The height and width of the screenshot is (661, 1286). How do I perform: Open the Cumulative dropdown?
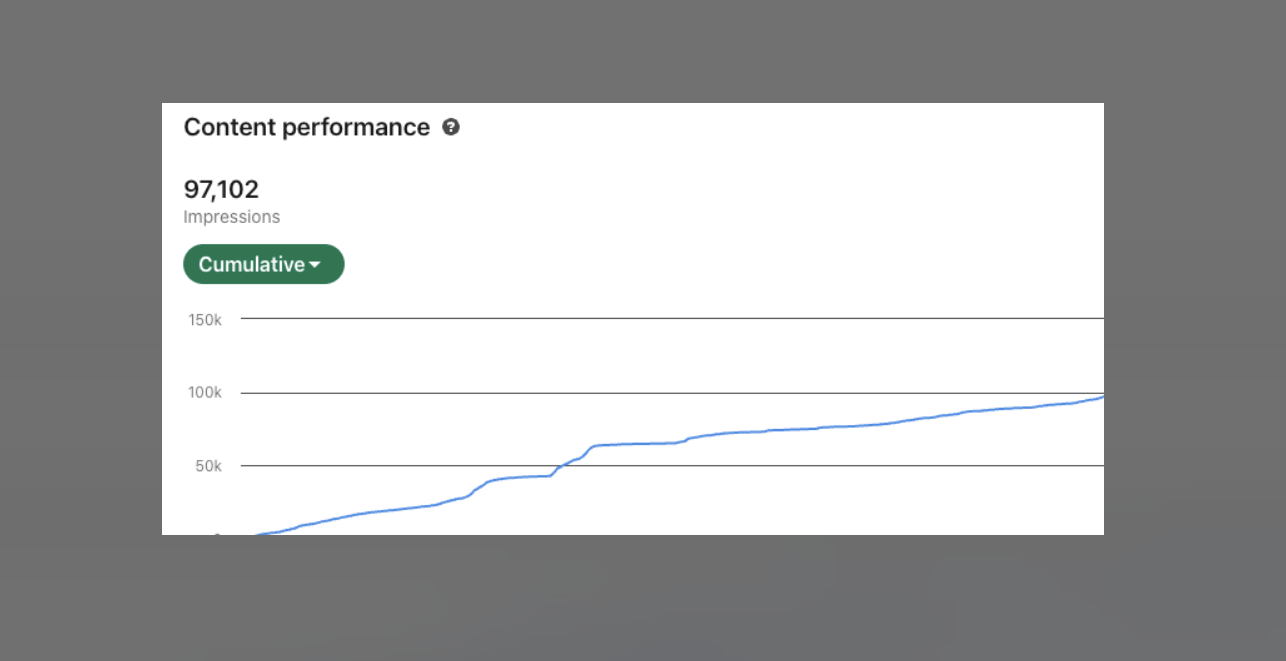(x=263, y=264)
